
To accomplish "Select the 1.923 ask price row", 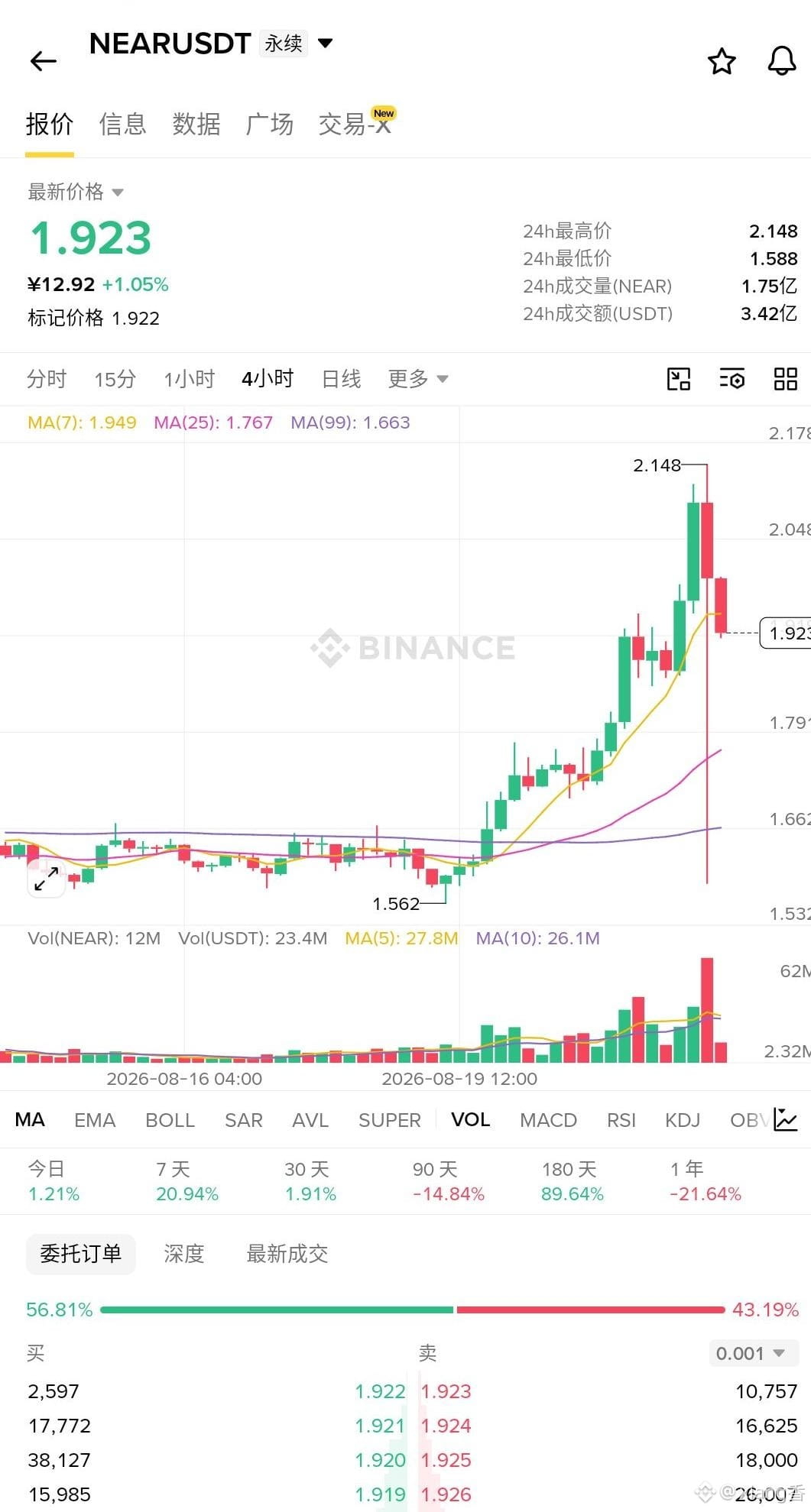I will (609, 1391).
